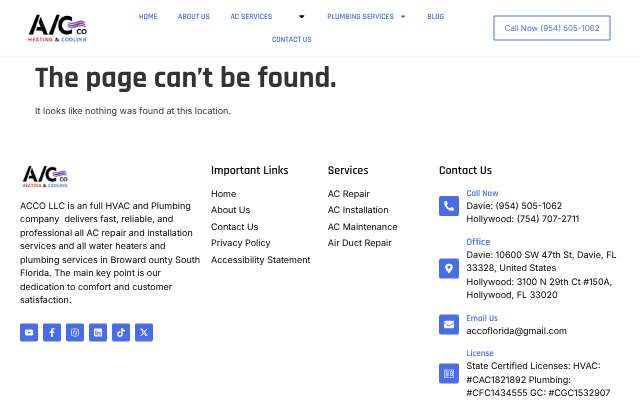Image resolution: width=640 pixels, height=400 pixels.
Task: Open the Air Duct Repair service link
Action: [x=360, y=243]
